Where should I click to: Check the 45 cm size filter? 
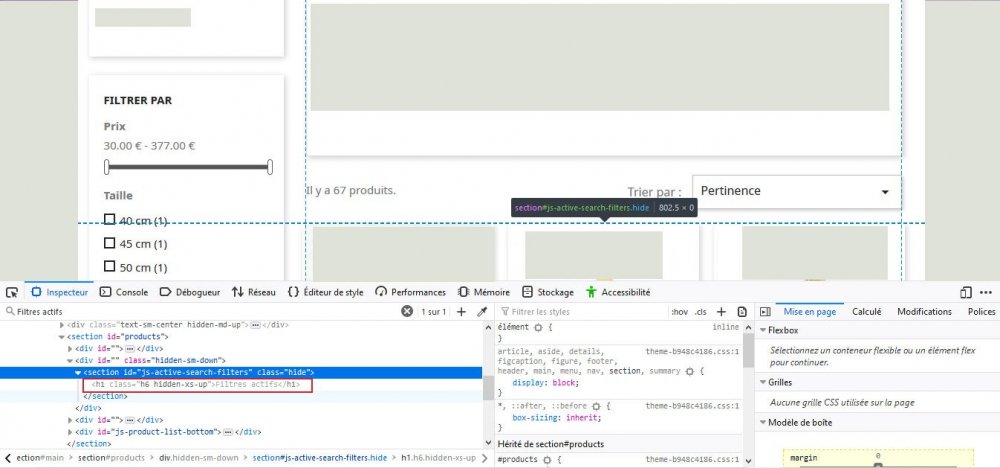pyautogui.click(x=110, y=243)
